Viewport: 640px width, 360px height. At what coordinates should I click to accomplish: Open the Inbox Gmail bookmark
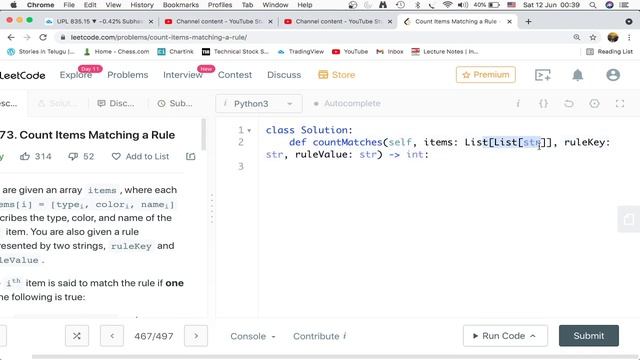390,51
